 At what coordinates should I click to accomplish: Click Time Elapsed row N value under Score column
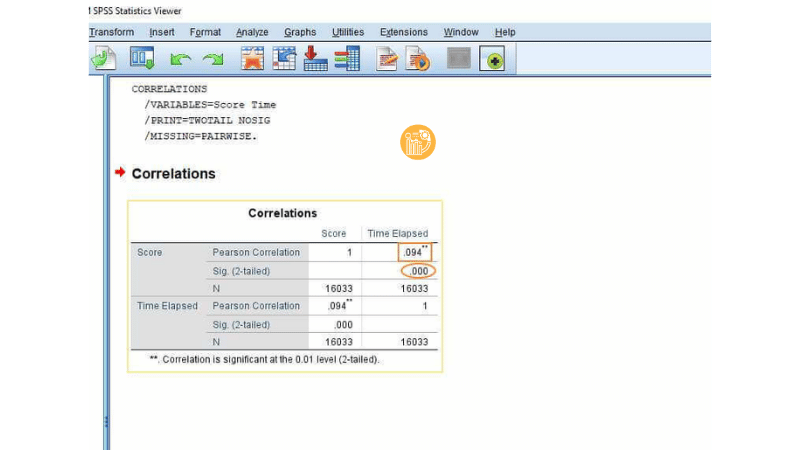click(x=339, y=342)
